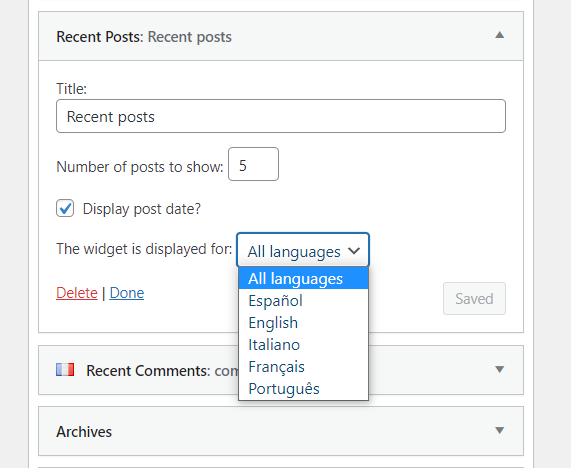This screenshot has height=468, width=571.
Task: Click the Number of posts field
Action: [253, 164]
